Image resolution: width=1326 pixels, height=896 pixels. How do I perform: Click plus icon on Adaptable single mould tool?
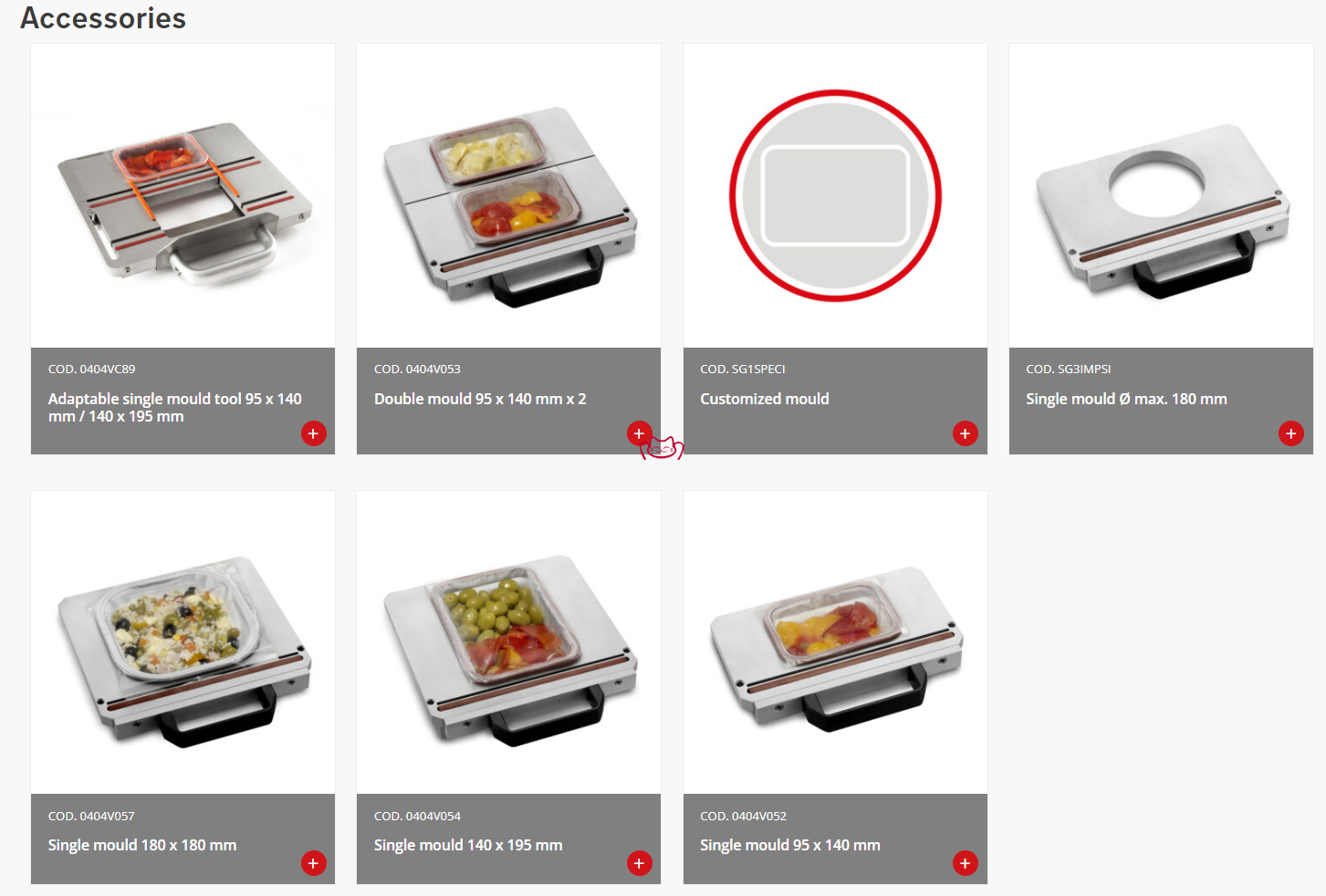pyautogui.click(x=313, y=433)
